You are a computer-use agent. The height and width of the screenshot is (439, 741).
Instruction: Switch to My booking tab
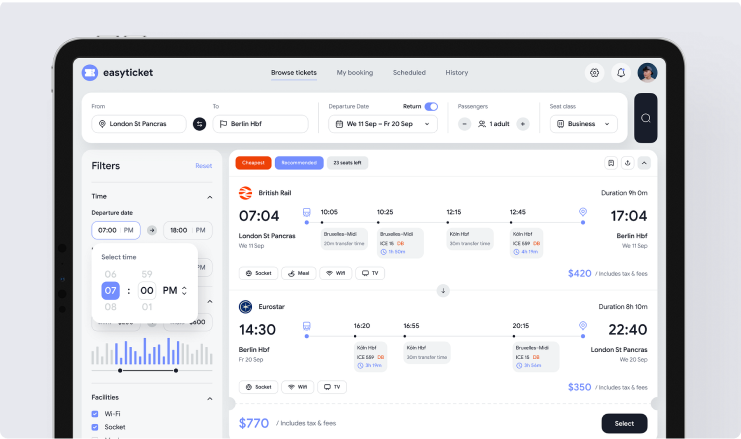coord(354,73)
